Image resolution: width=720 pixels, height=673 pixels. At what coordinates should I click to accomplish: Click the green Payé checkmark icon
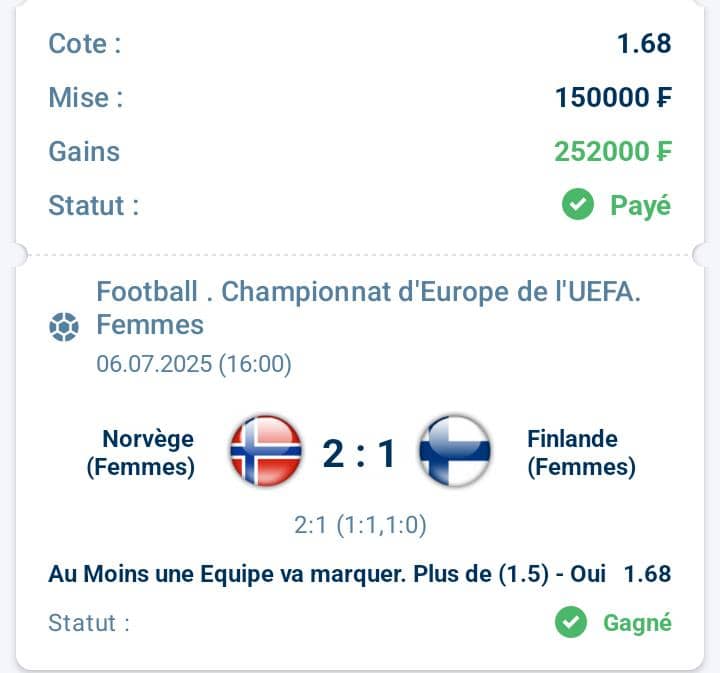coord(578,204)
